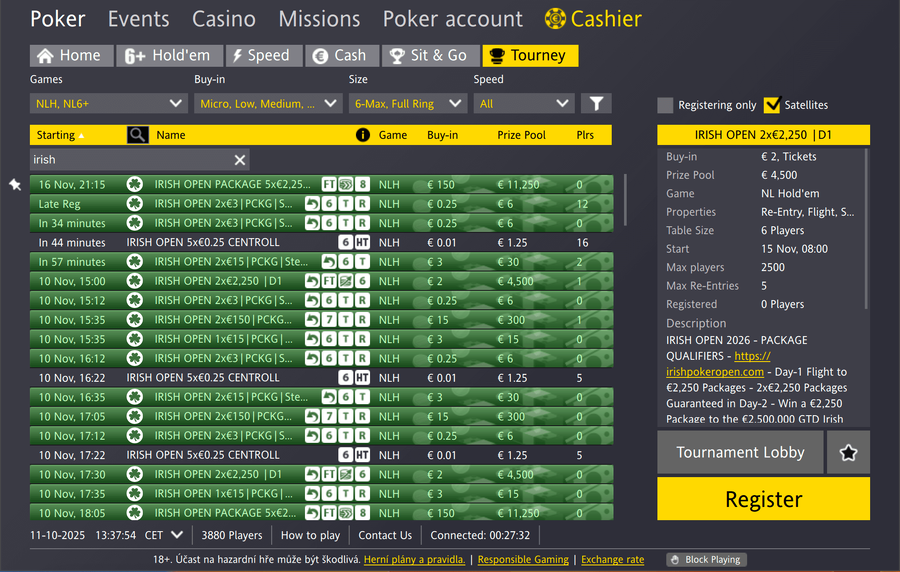The image size is (900, 572).
Task: Change the CET timezone dropdown
Action: [x=165, y=535]
